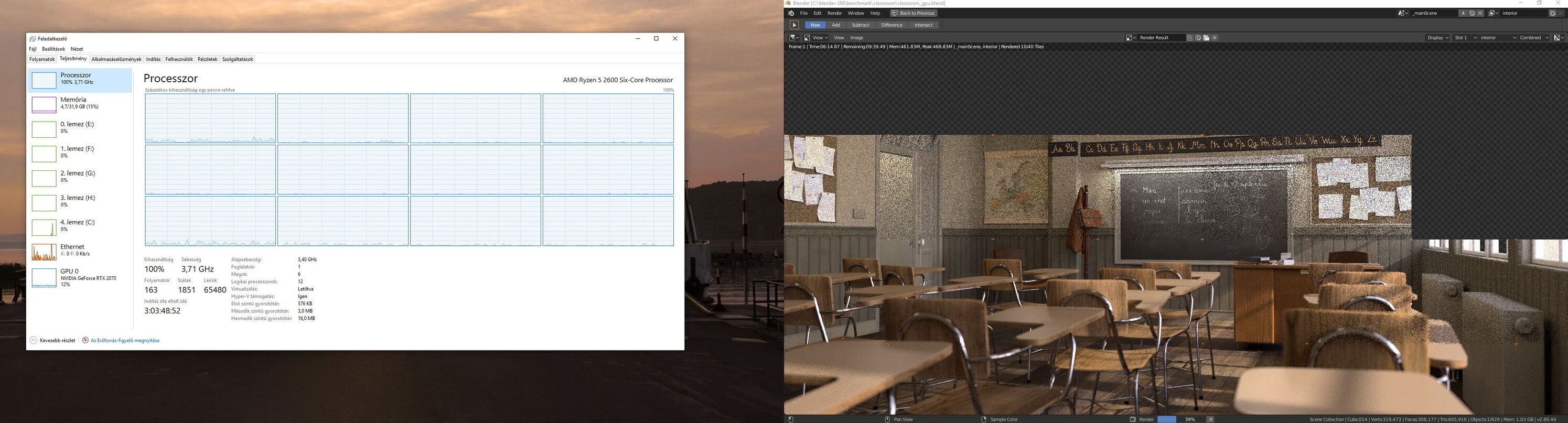Unlink the Render Result image with X icon
1568x423 pixels.
click(1215, 38)
